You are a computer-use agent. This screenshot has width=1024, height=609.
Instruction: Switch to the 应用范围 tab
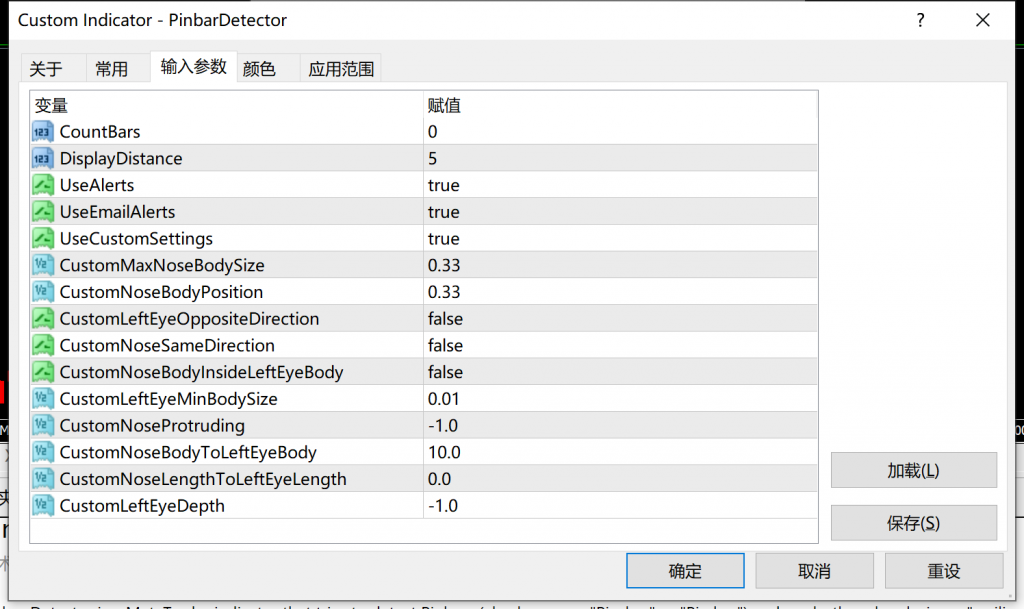[341, 69]
